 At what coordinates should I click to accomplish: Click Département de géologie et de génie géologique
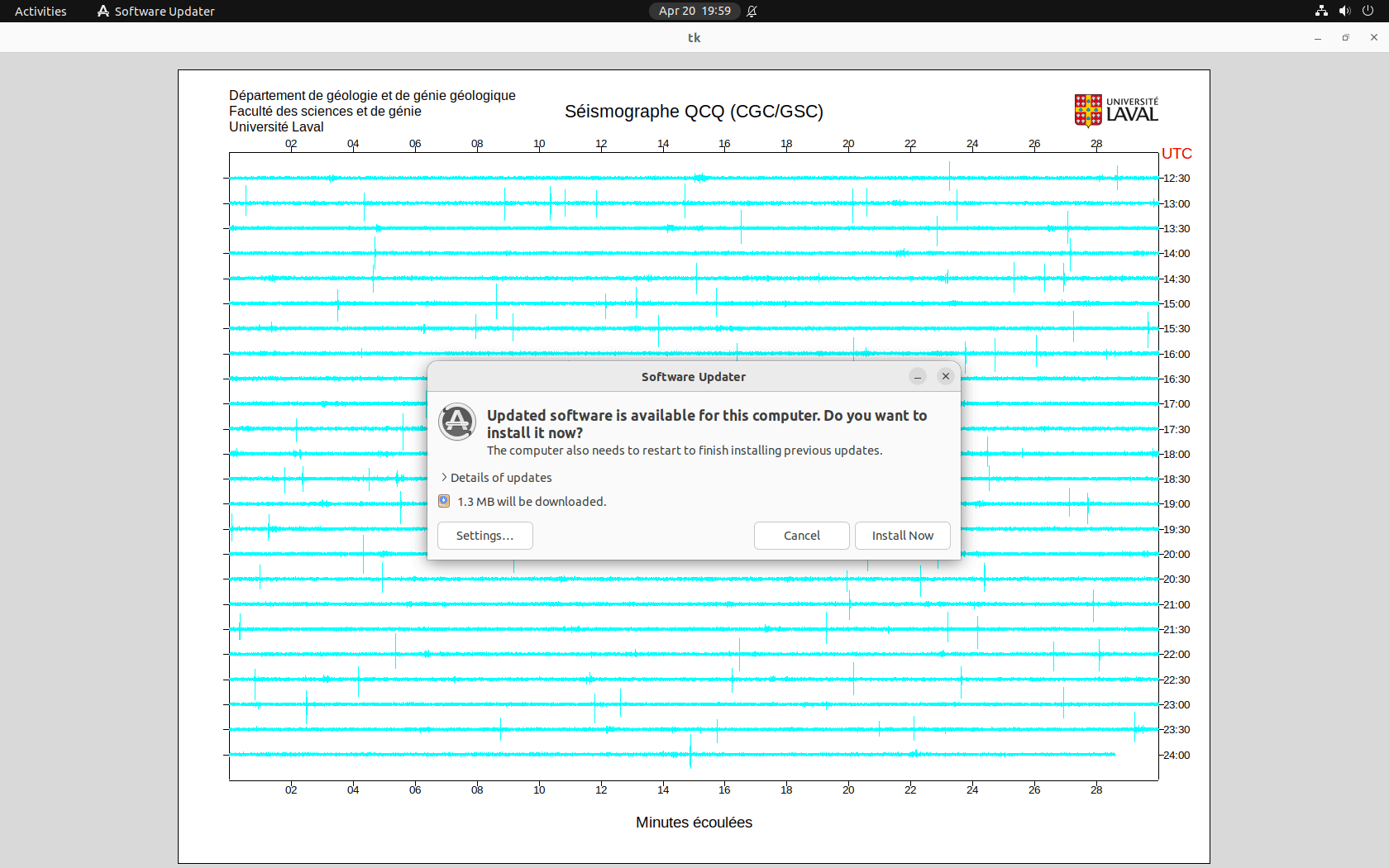pyautogui.click(x=372, y=96)
